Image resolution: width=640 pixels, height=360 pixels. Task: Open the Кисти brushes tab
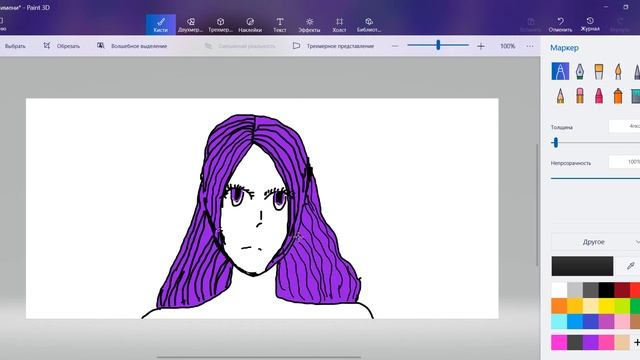161,24
